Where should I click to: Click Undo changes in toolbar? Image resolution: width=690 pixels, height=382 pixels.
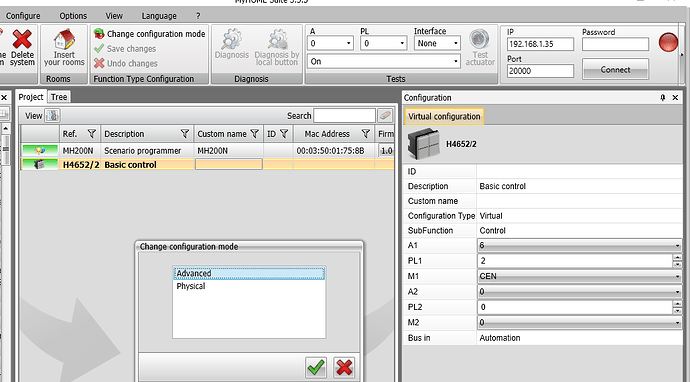coord(126,63)
